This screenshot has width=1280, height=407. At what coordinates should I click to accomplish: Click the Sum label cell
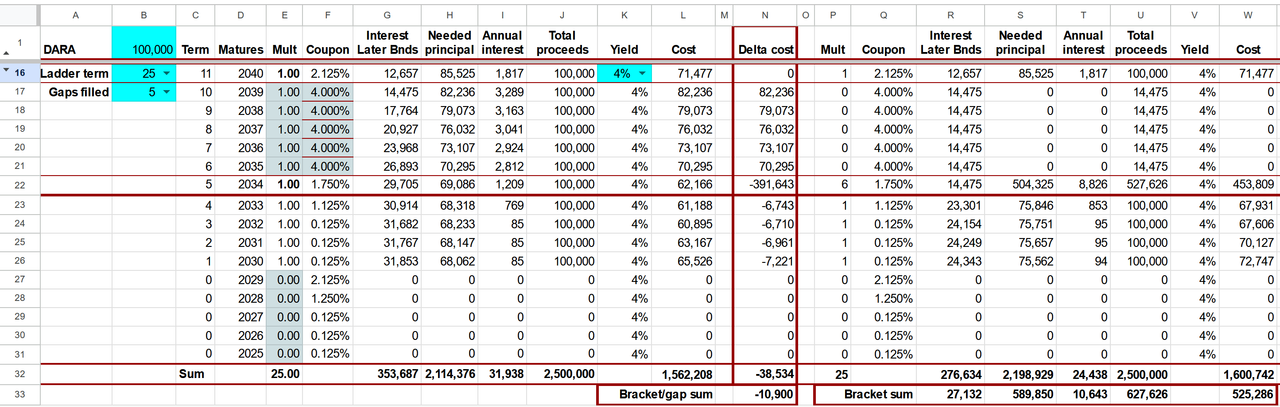(x=194, y=374)
